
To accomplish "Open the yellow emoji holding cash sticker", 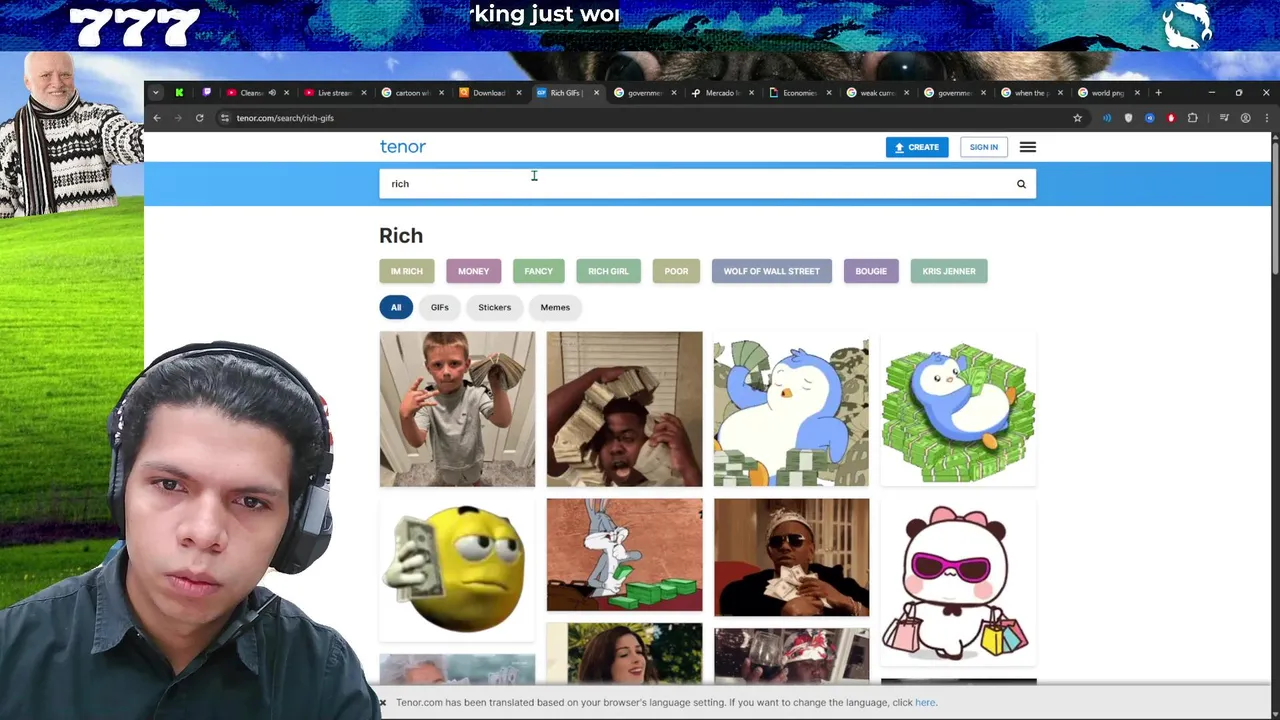I will 457,570.
